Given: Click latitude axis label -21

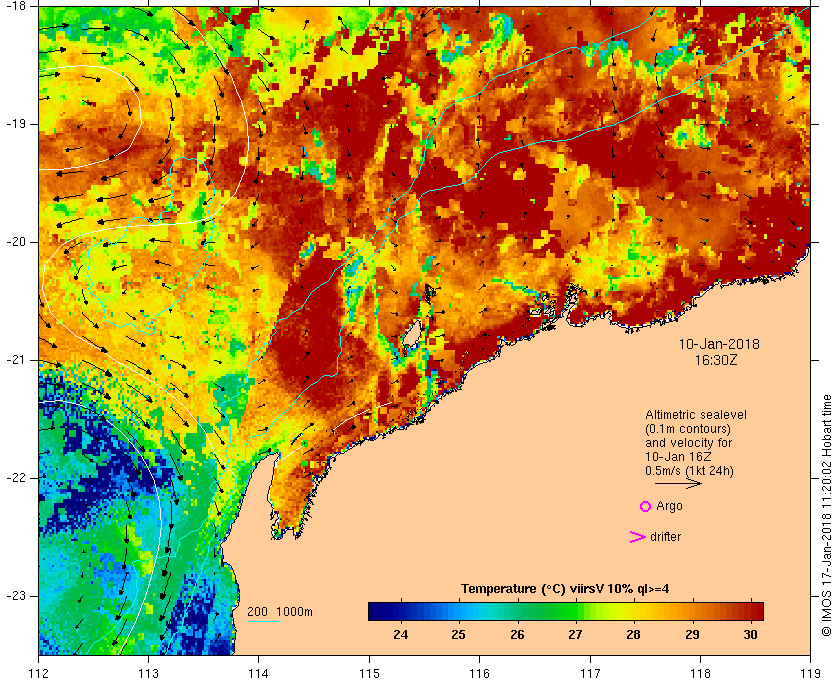Looking at the screenshot, I should pos(15,360).
